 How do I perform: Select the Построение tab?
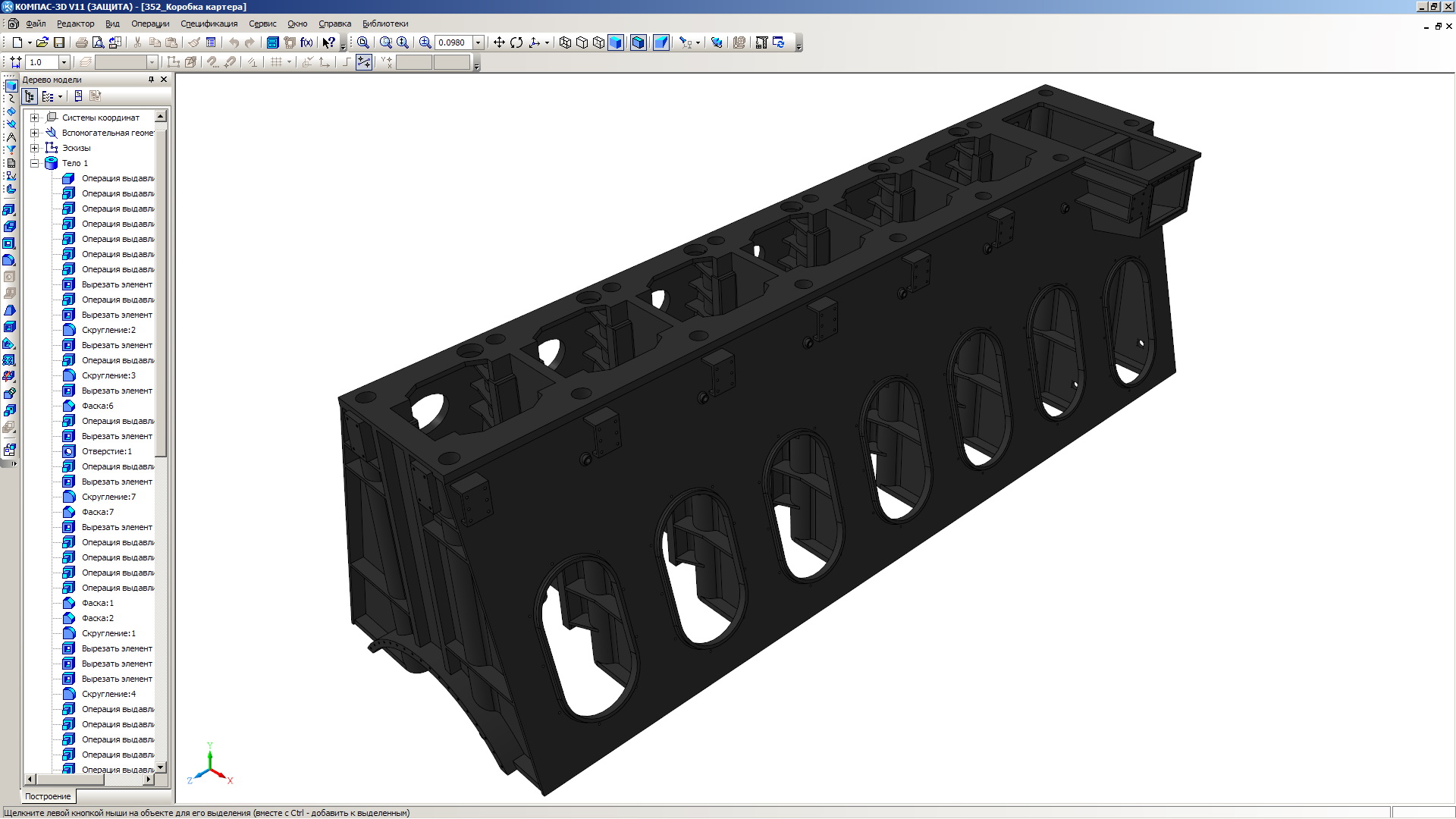tap(48, 796)
